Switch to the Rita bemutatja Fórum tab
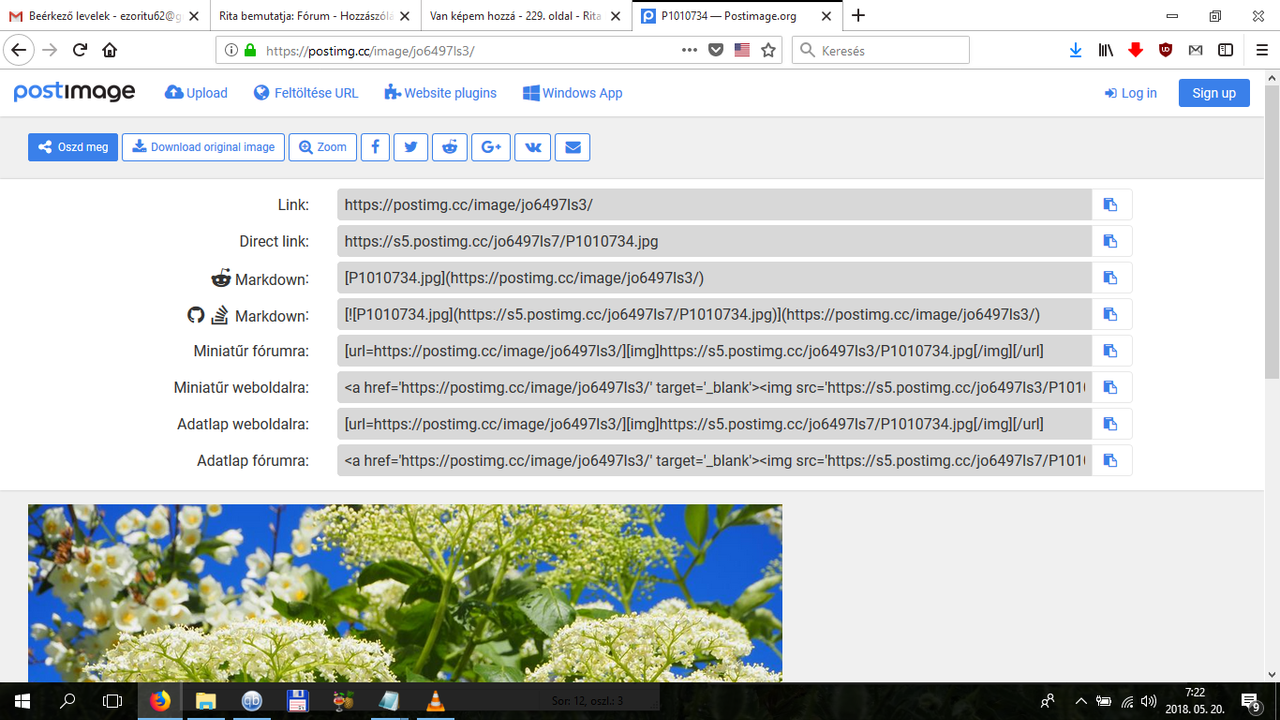The height and width of the screenshot is (720, 1280). tap(300, 16)
